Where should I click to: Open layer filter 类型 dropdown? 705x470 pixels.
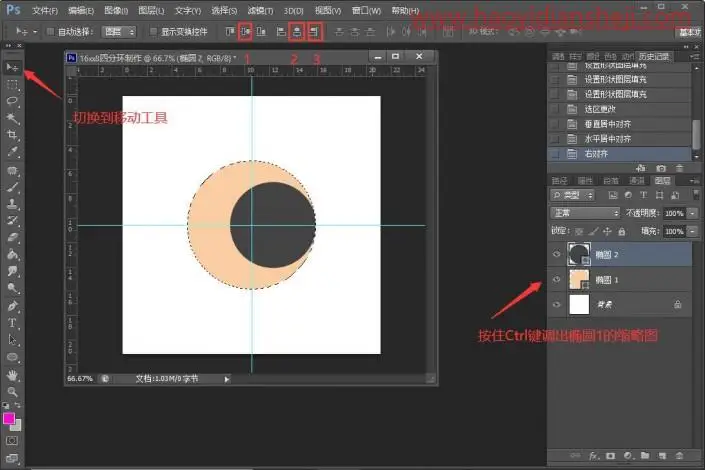click(573, 195)
